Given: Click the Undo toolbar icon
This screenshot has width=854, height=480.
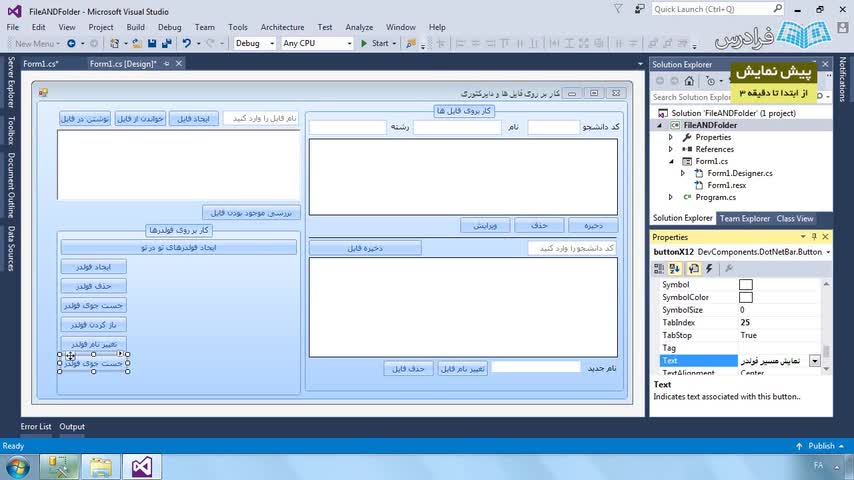Looking at the screenshot, I should [187, 43].
